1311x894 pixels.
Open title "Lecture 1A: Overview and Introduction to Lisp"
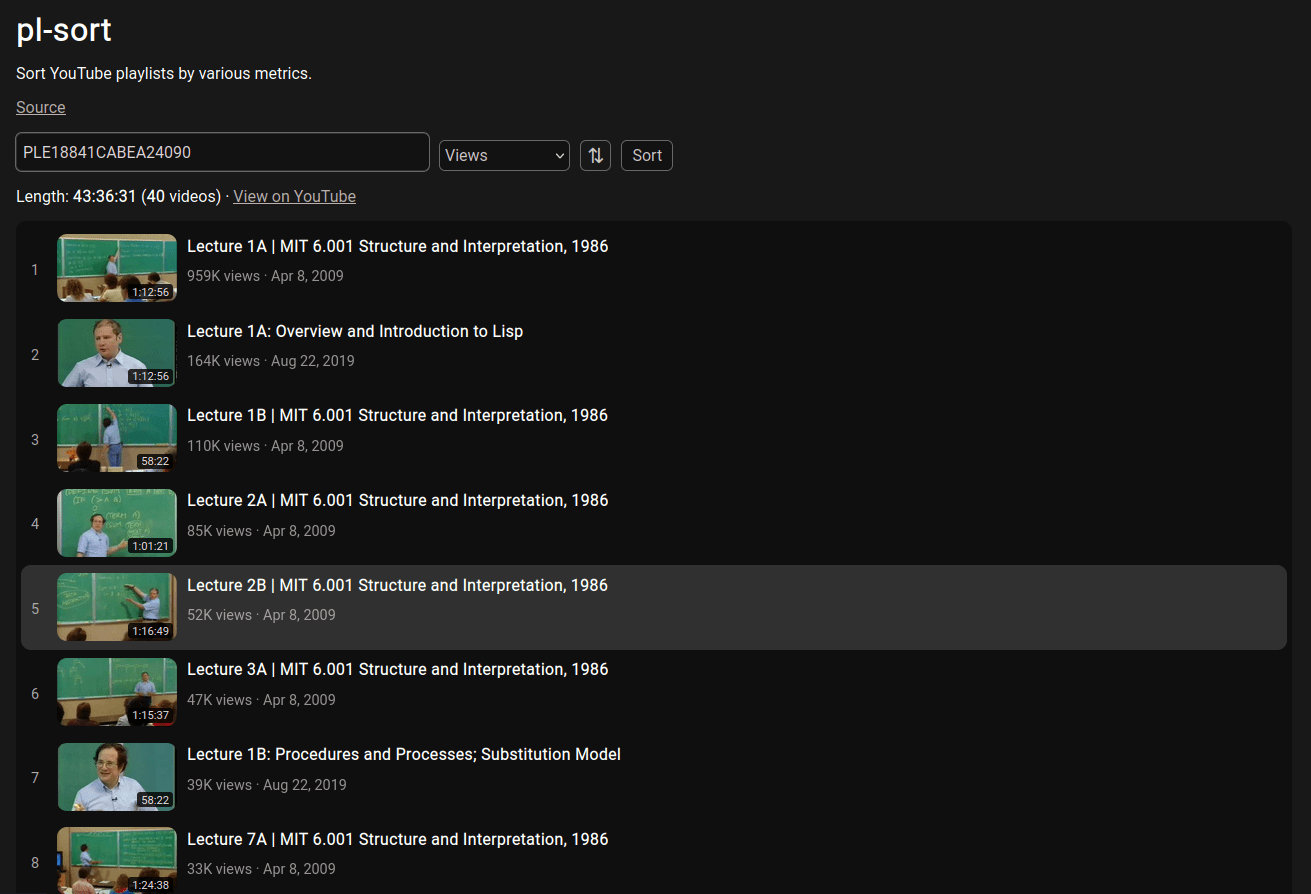(355, 331)
